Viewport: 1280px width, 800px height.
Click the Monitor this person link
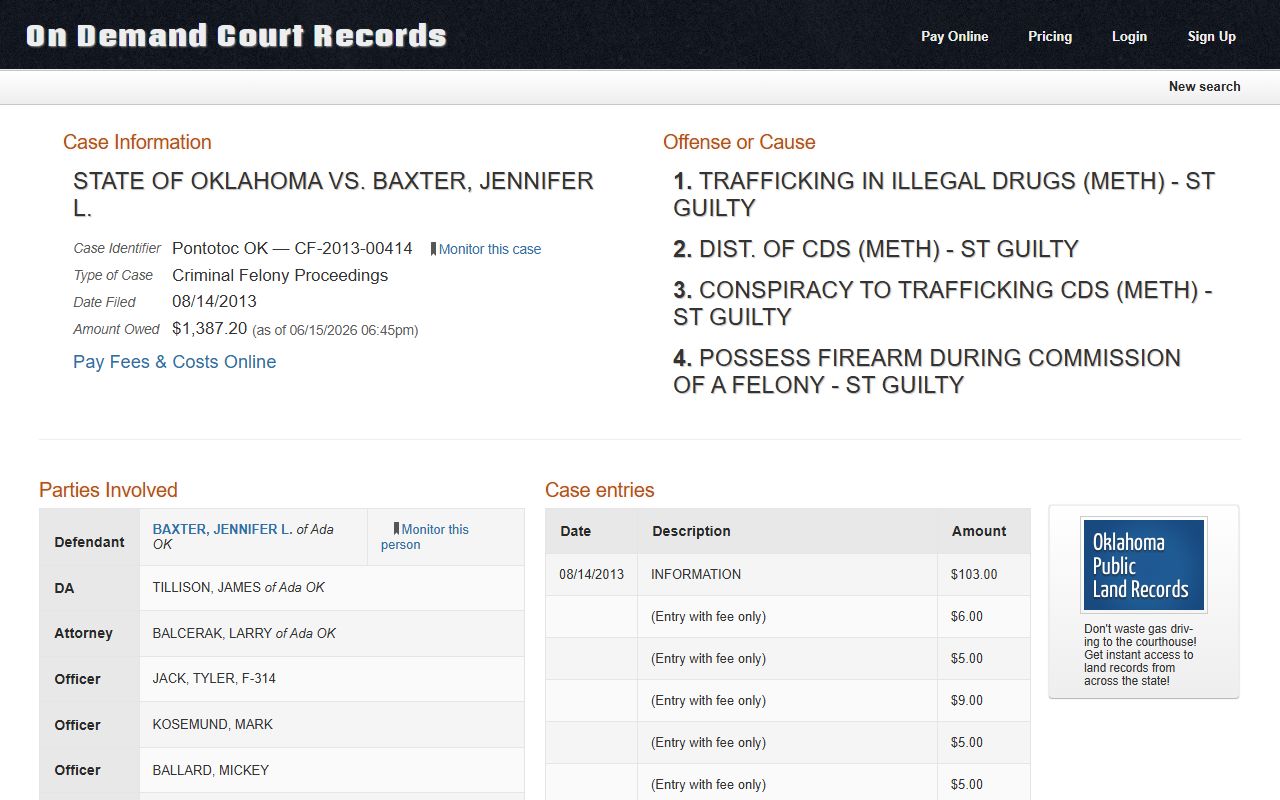(x=424, y=537)
